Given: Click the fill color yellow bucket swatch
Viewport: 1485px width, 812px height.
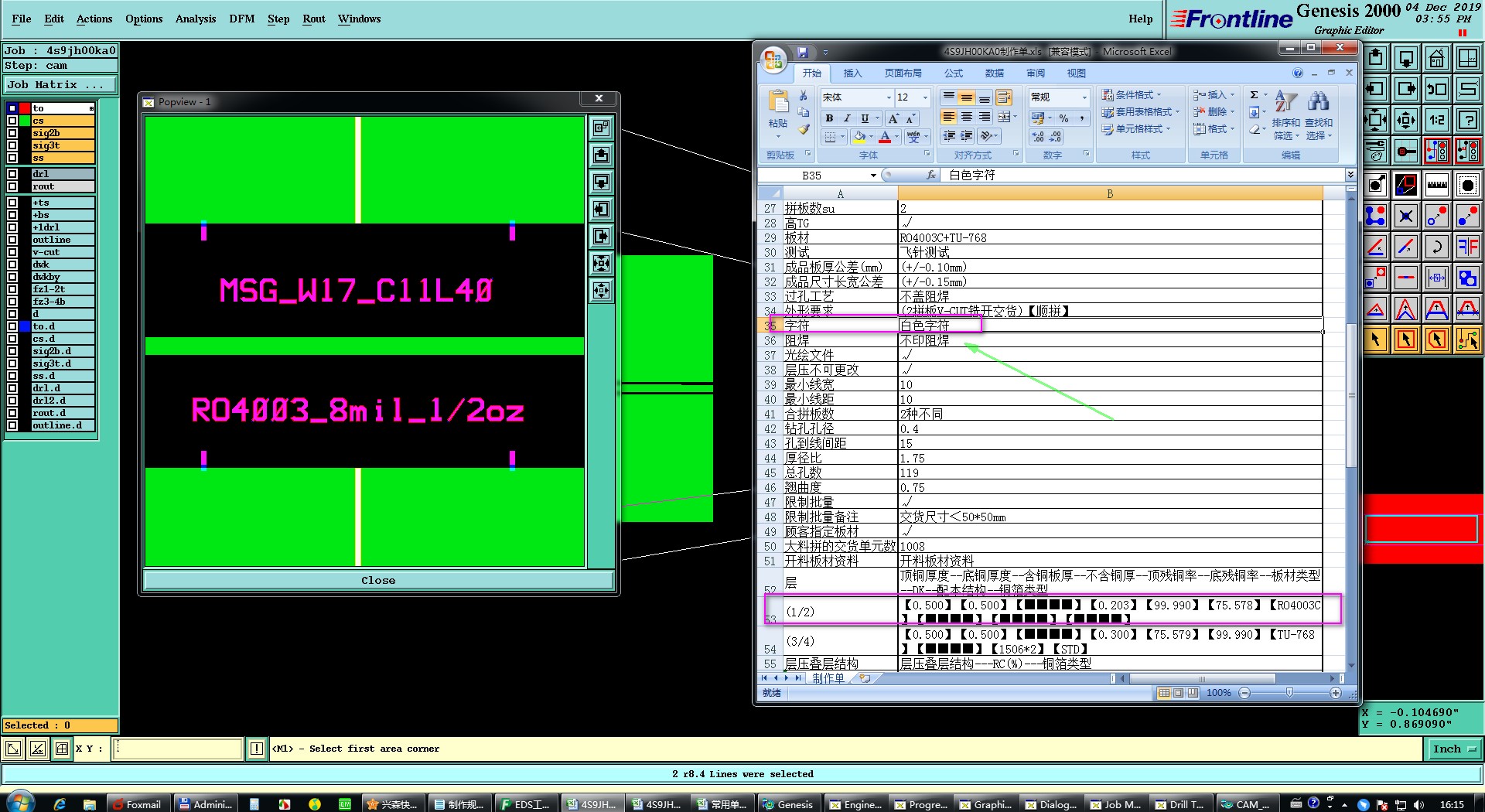Looking at the screenshot, I should coord(859,138).
